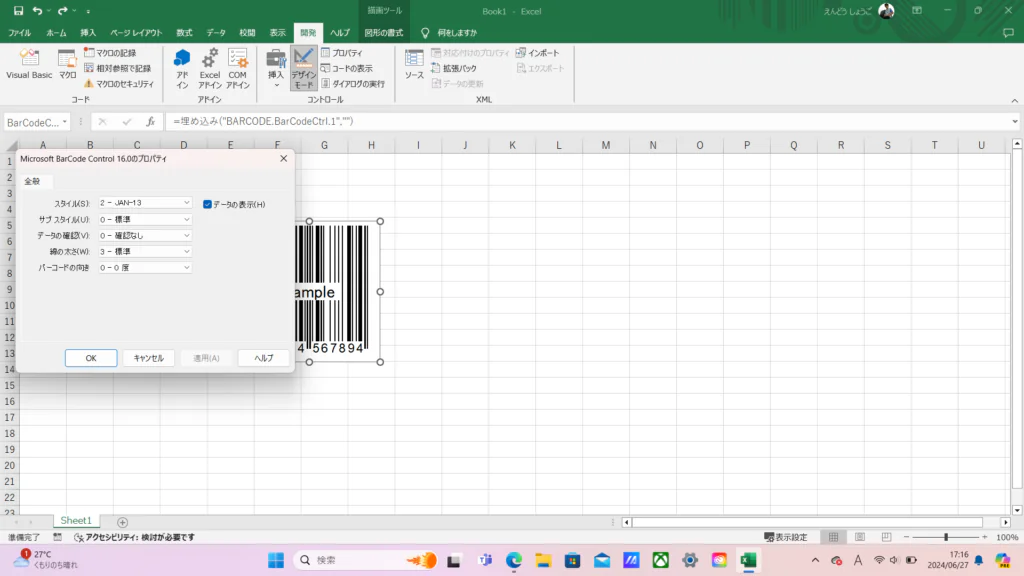
Task: Open Microsoft Edge from the taskbar
Action: click(x=514, y=560)
